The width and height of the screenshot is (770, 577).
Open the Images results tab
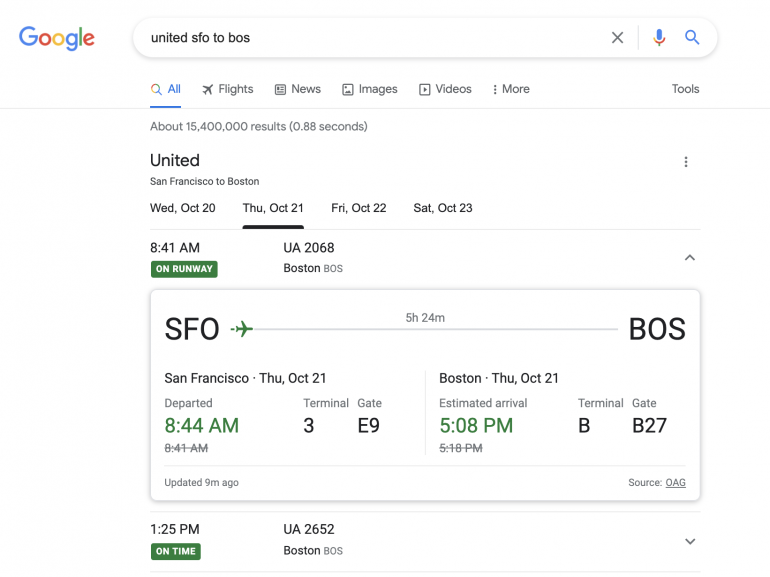tap(370, 89)
